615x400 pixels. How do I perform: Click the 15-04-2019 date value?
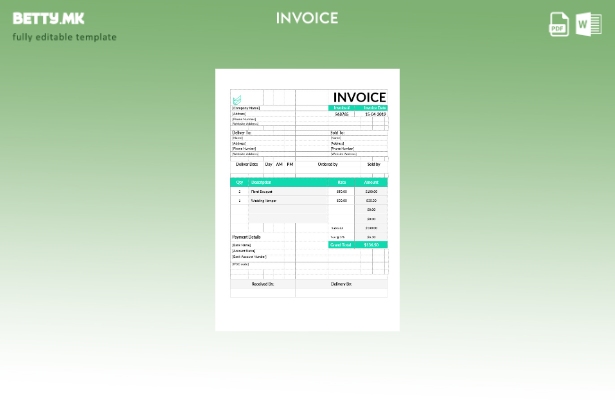coord(374,114)
